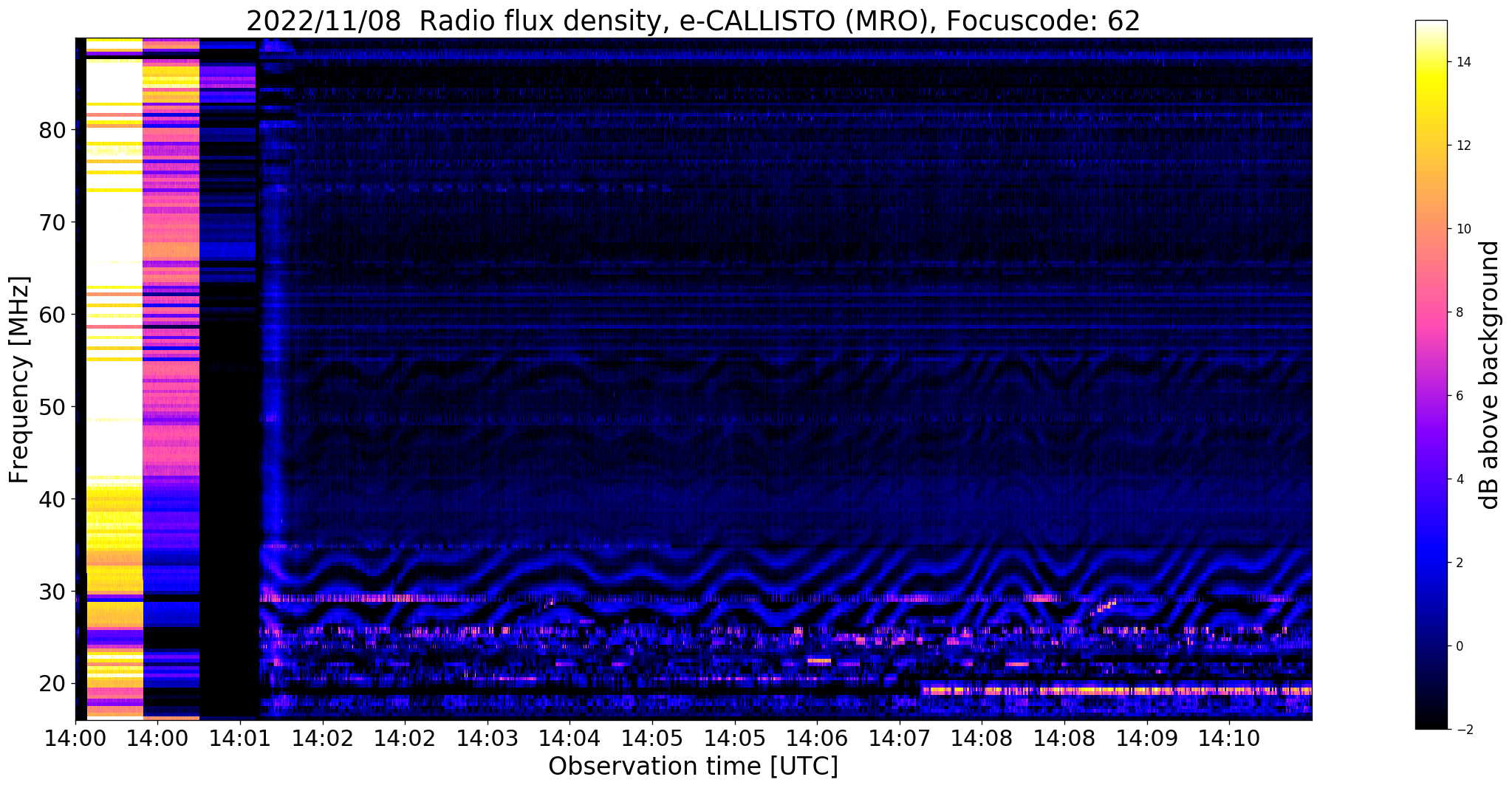Click the 14:01 time tick label

[x=240, y=737]
